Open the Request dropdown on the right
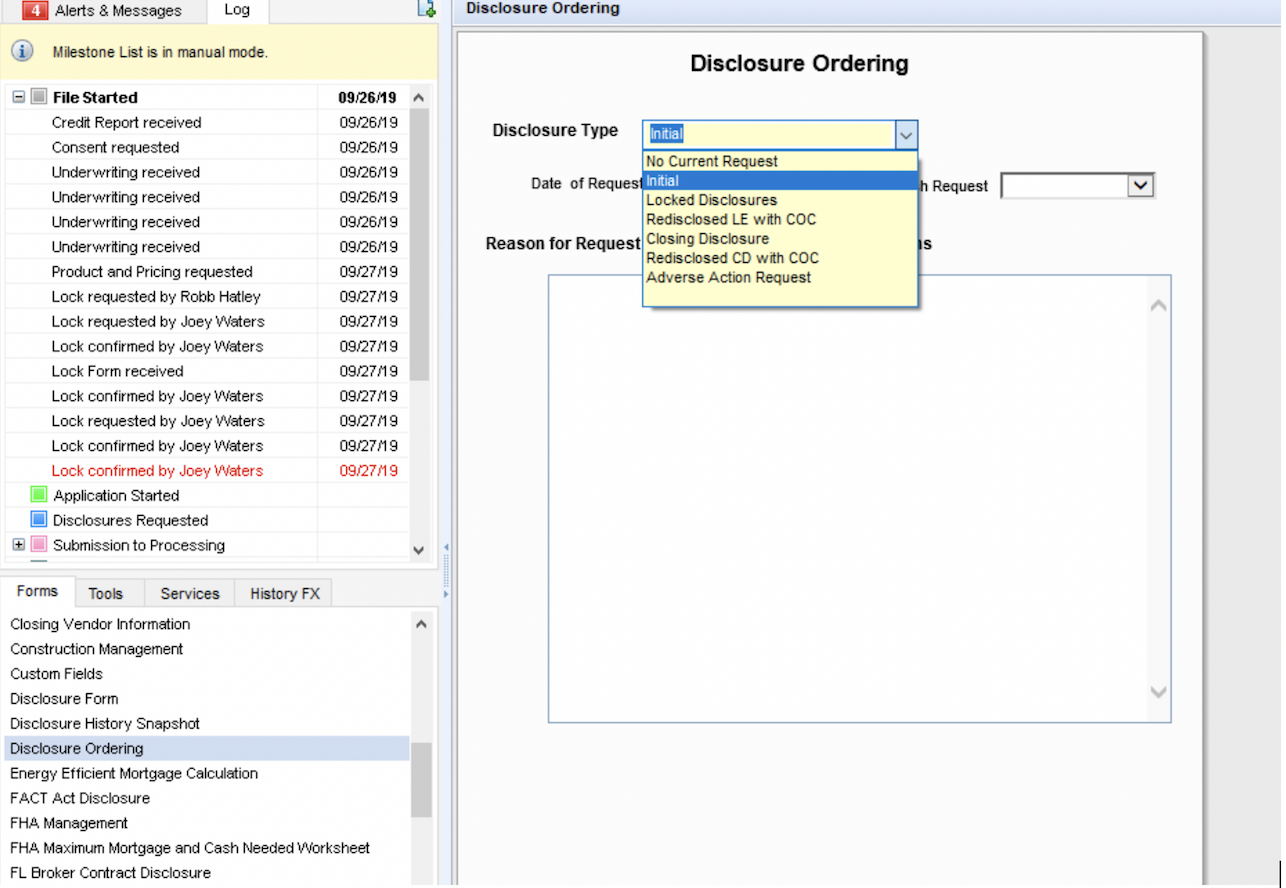 click(1140, 186)
